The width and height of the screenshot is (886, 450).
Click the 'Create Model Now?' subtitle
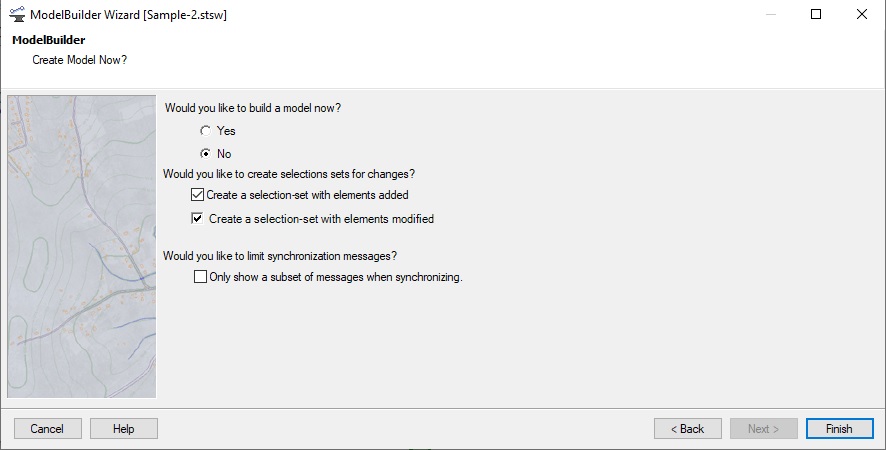pos(73,59)
